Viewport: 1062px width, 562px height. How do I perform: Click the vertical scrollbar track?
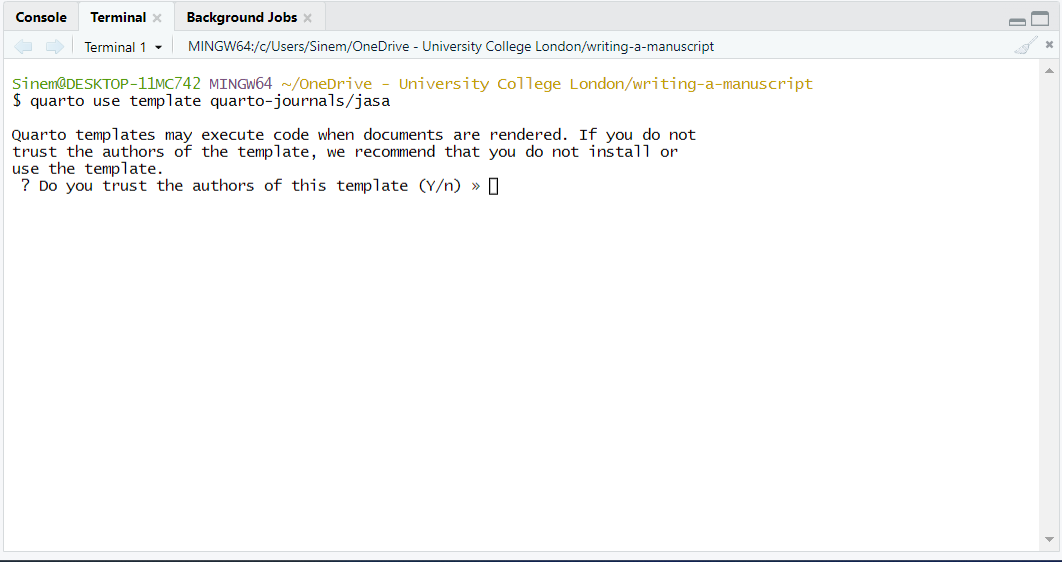[1049, 300]
